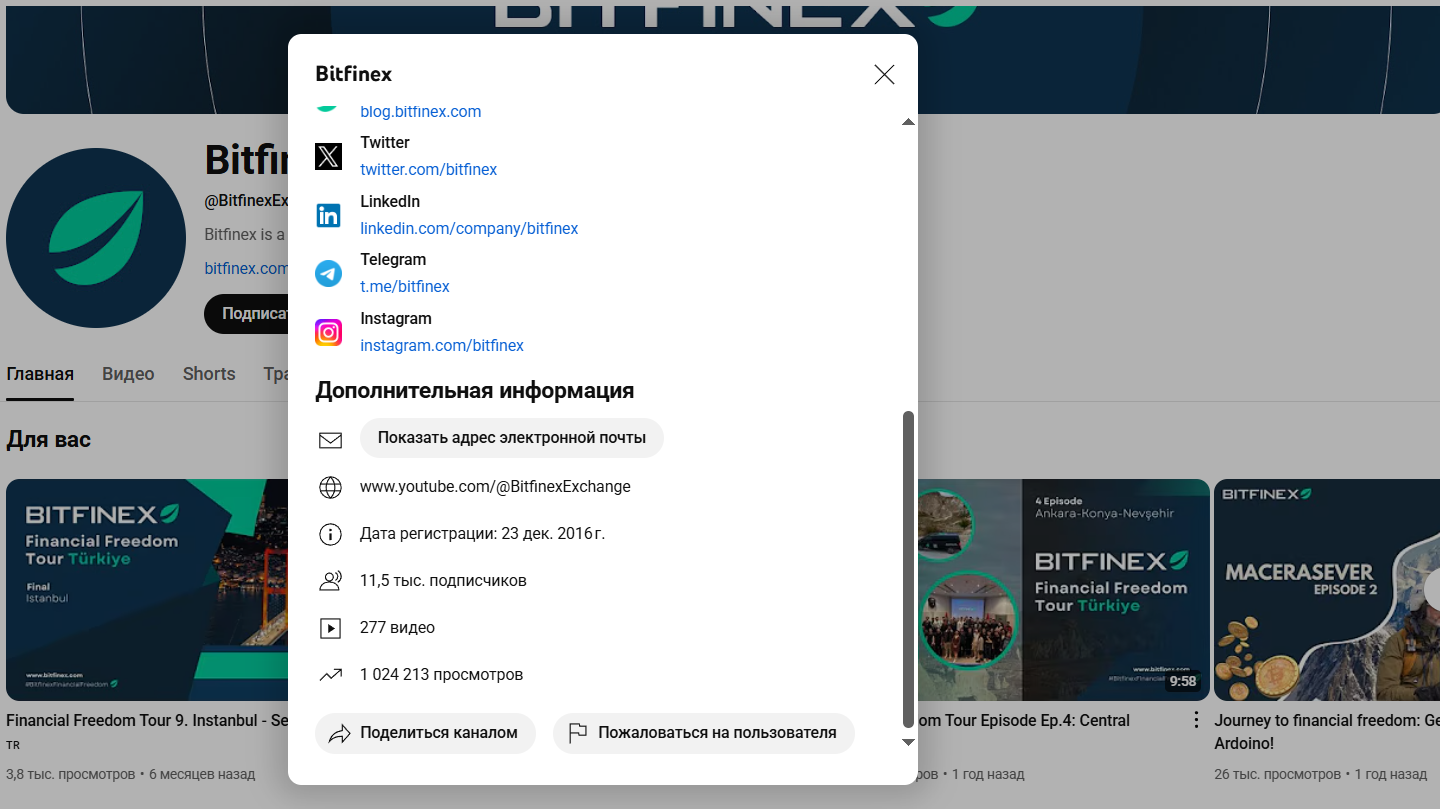The height and width of the screenshot is (809, 1440).
Task: Click Дата регистрации: 23 дек. 2016 text
Action: tap(482, 534)
